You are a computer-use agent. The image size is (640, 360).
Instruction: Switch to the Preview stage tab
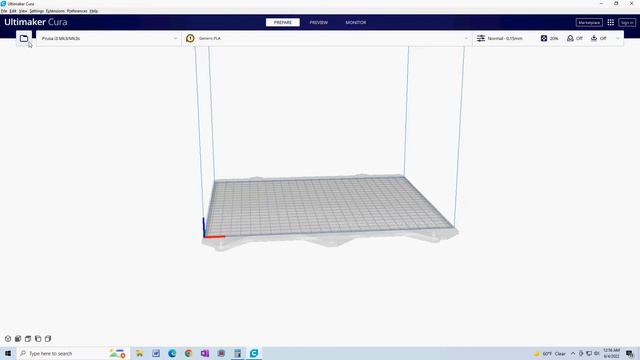(x=318, y=22)
